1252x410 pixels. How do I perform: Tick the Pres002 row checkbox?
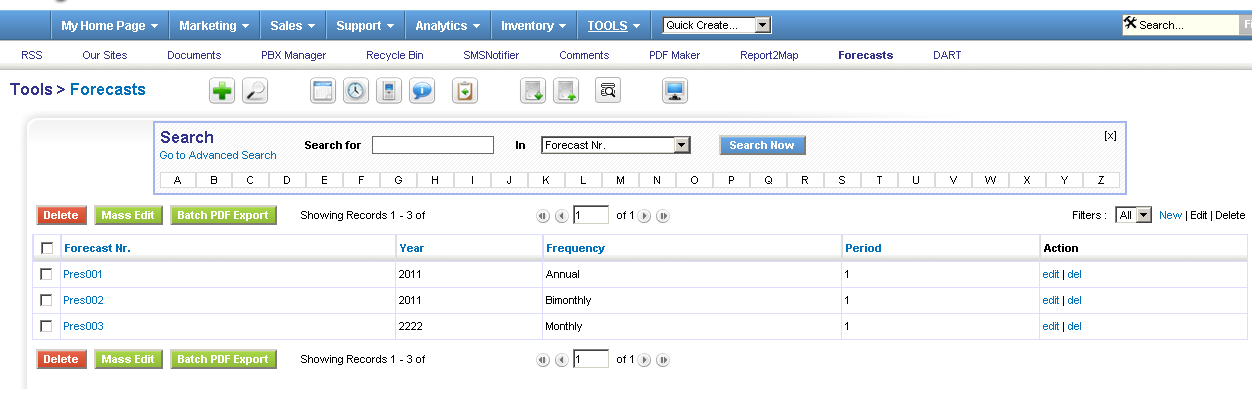coord(46,300)
